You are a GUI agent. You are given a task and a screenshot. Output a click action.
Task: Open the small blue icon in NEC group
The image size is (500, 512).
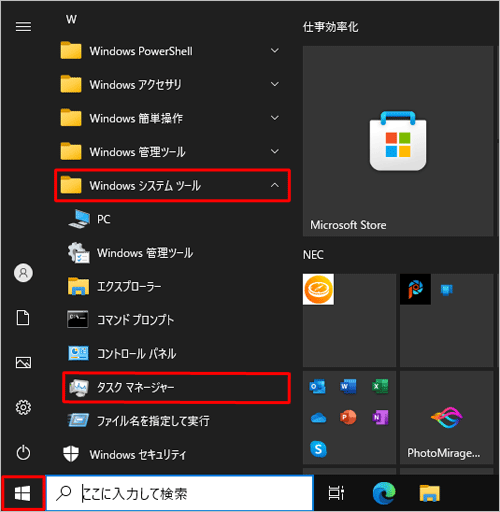click(446, 289)
